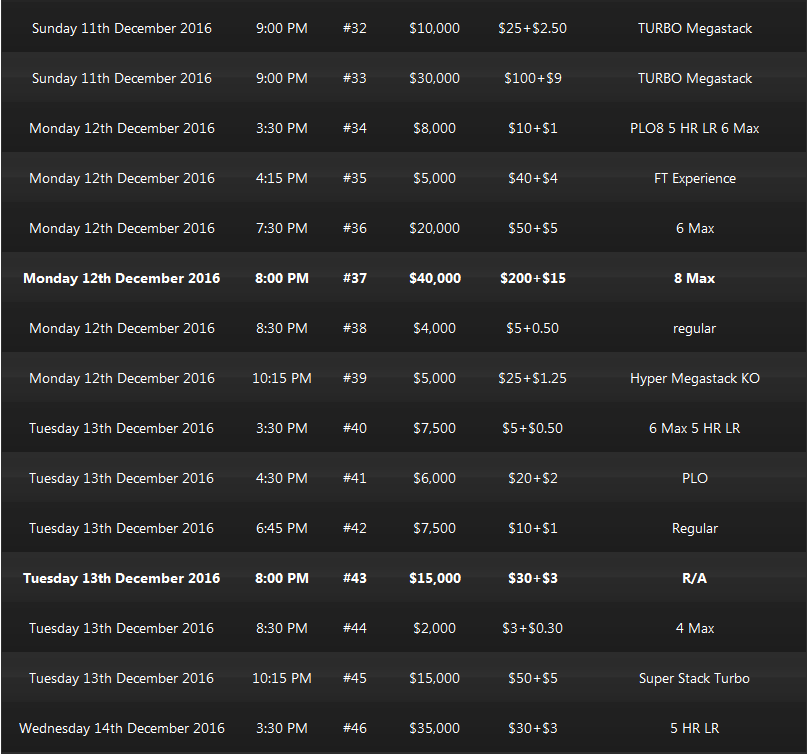The height and width of the screenshot is (754, 808).
Task: Click the 4:30 PM PLO start time
Action: click(x=281, y=478)
